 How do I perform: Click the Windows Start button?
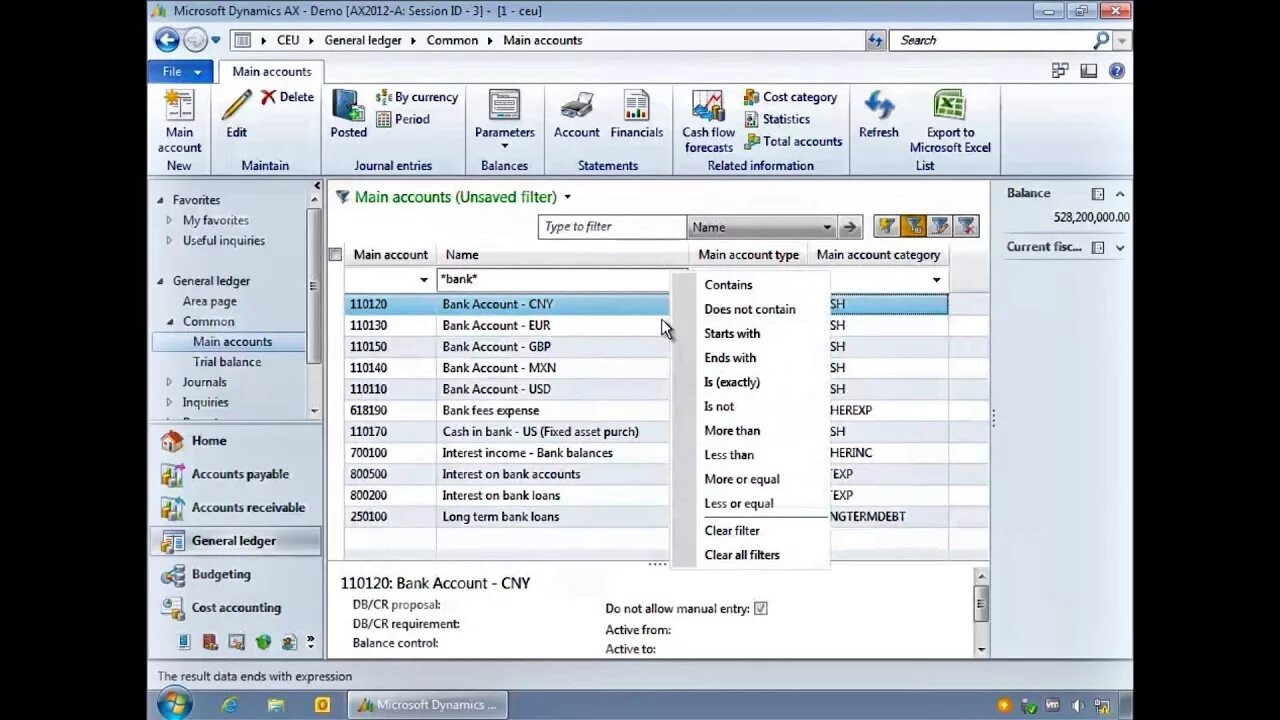(x=175, y=704)
